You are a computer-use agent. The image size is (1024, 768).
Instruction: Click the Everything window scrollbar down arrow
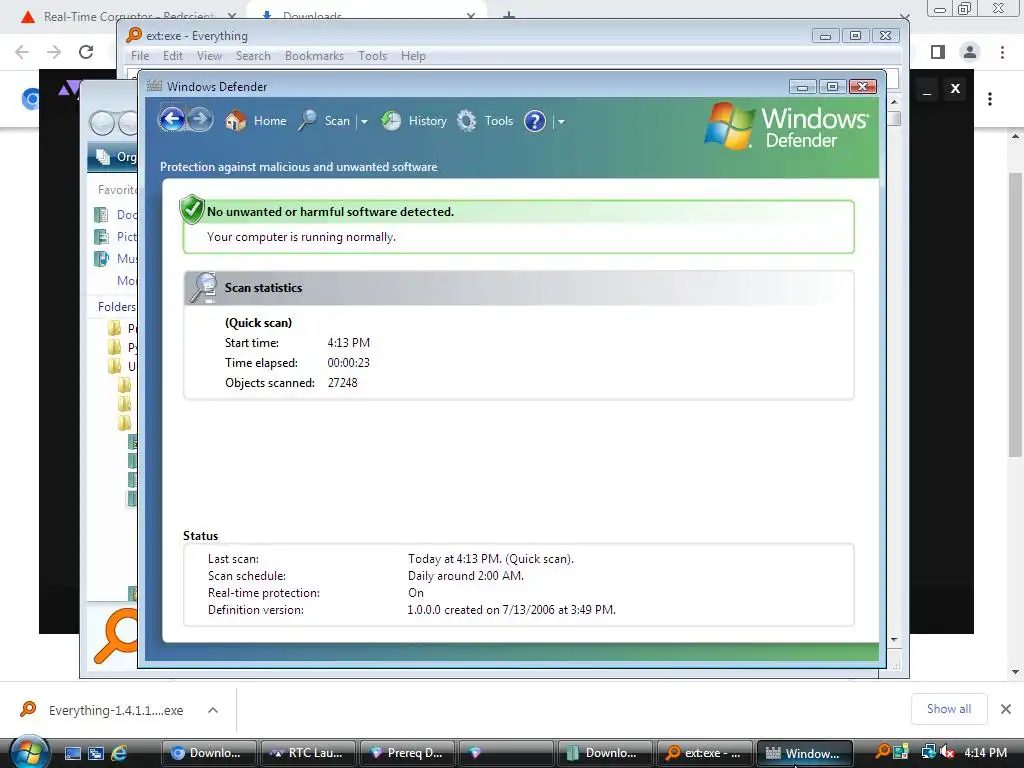click(895, 640)
